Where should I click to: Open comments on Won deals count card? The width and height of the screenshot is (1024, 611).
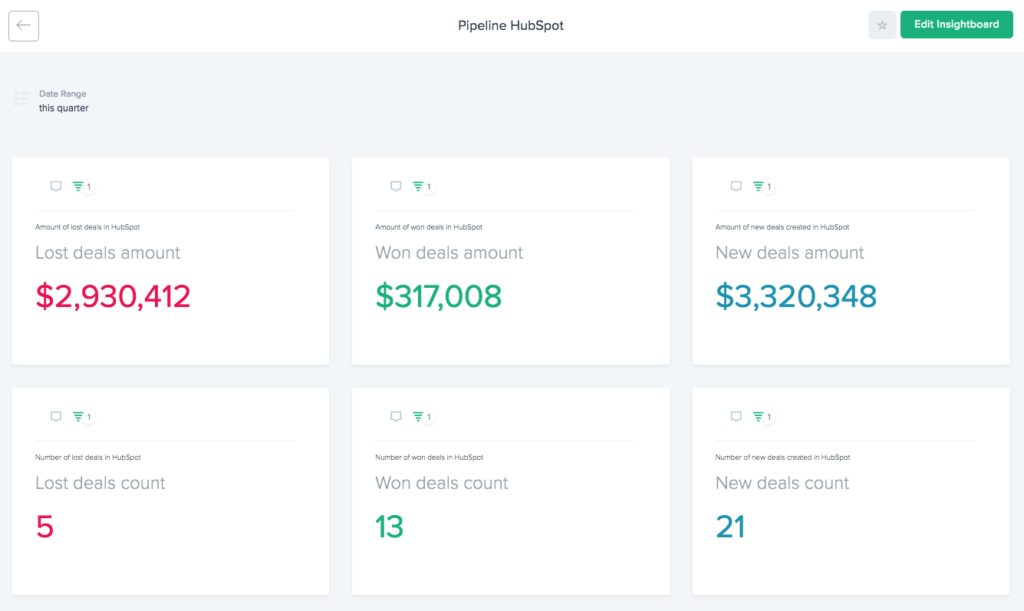click(x=396, y=416)
